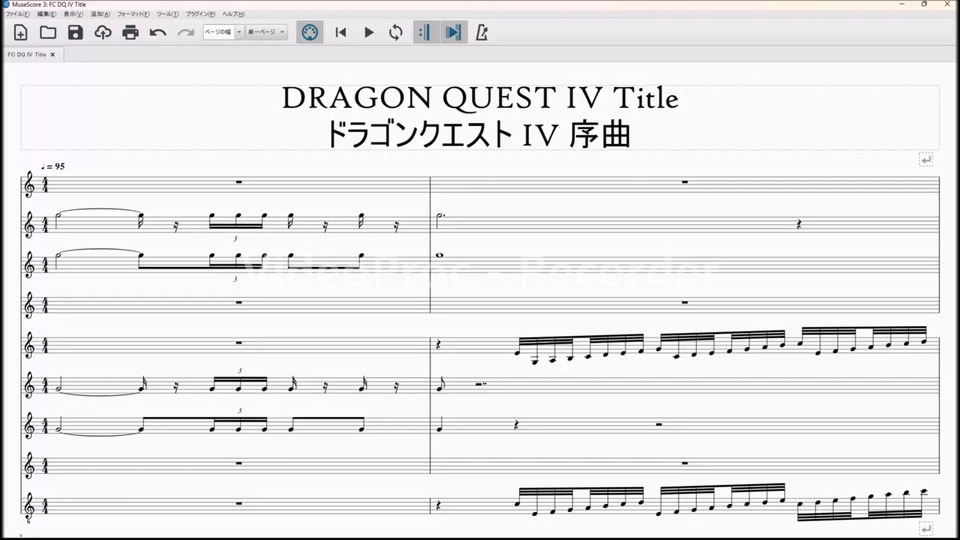960x540 pixels.
Task: Save the score with the floppy disk icon
Action: click(75, 32)
